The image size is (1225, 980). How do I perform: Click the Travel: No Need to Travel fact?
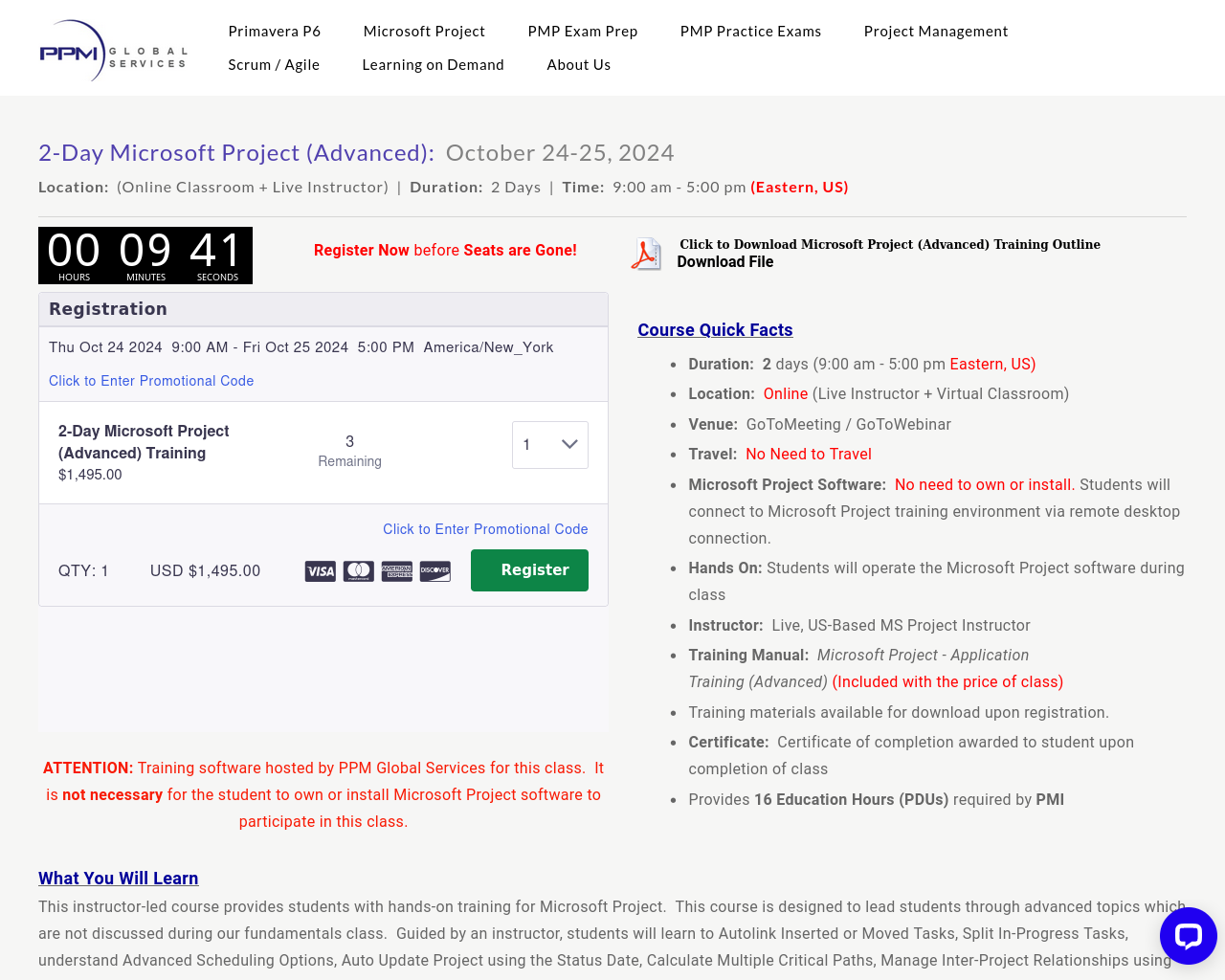780,455
